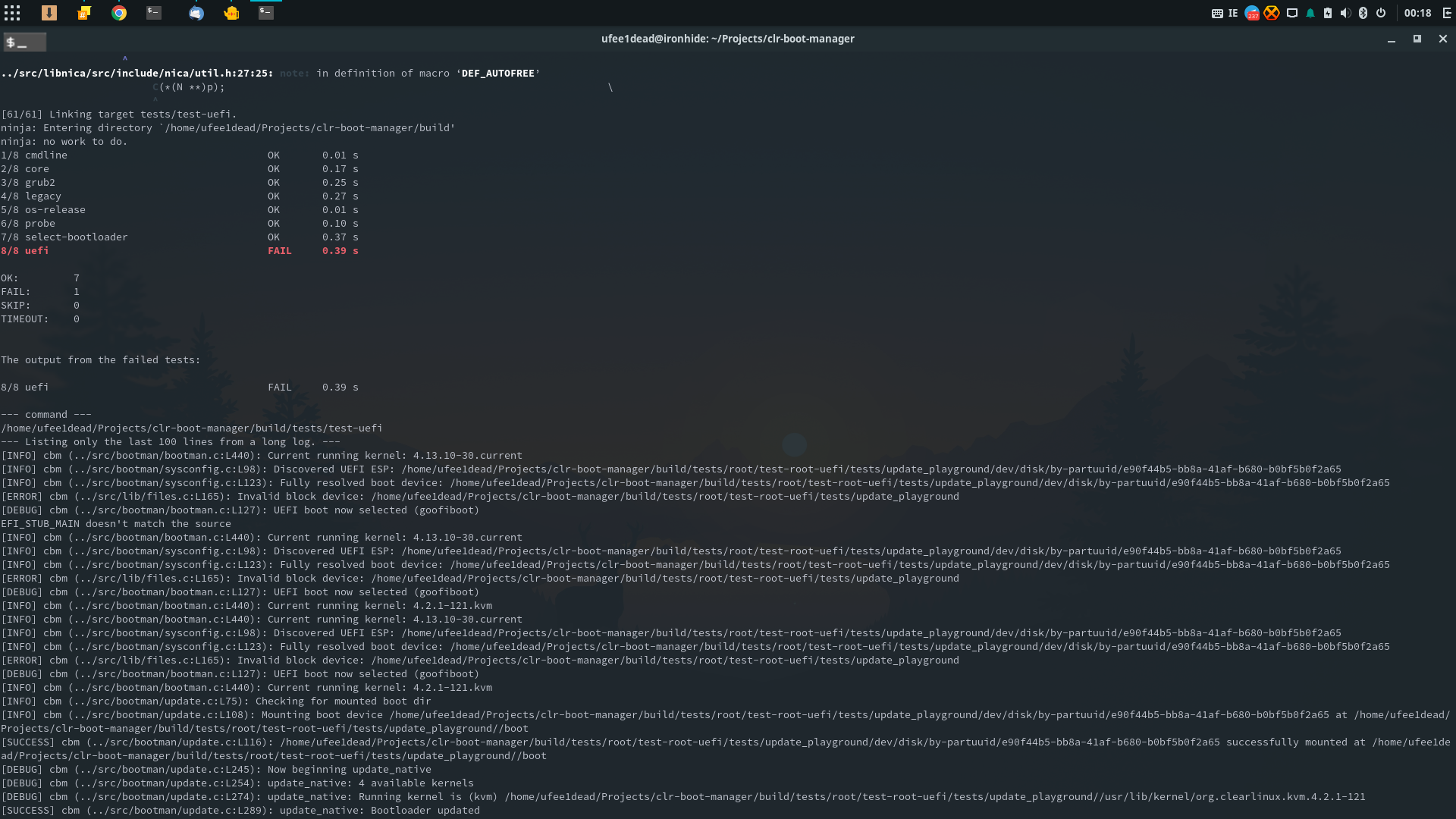Open the orange hash chat app icon
The width and height of the screenshot is (1456, 819).
[x=84, y=13]
